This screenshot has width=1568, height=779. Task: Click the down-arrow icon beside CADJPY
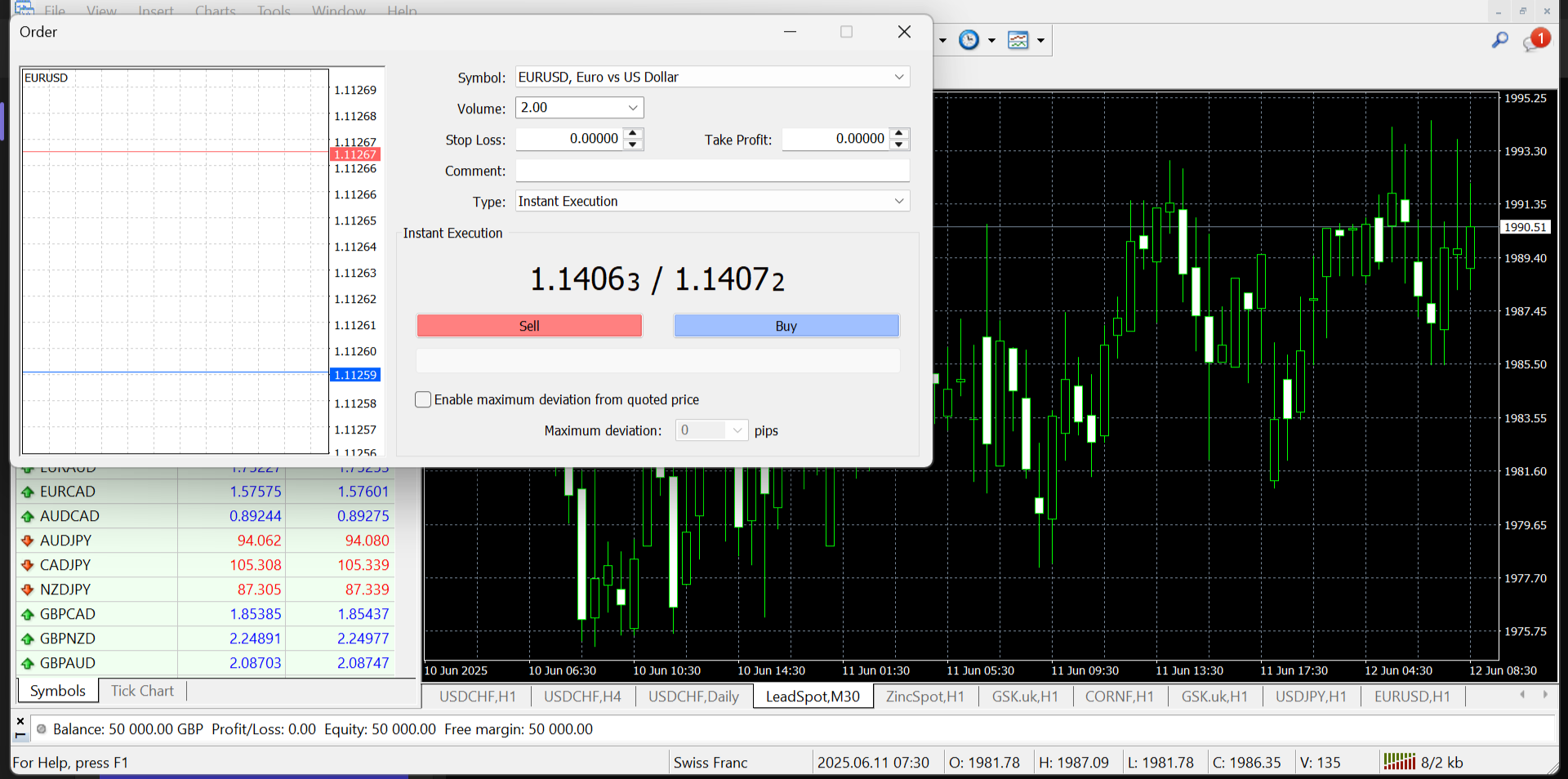pos(28,565)
